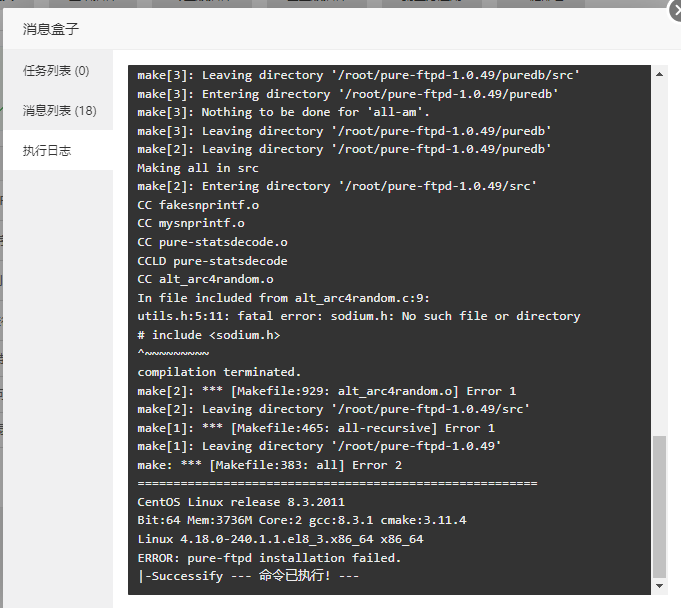Click the 'make: *** [Makefile:383: all] Error 2' line
The height and width of the screenshot is (608, 681).
(x=270, y=465)
